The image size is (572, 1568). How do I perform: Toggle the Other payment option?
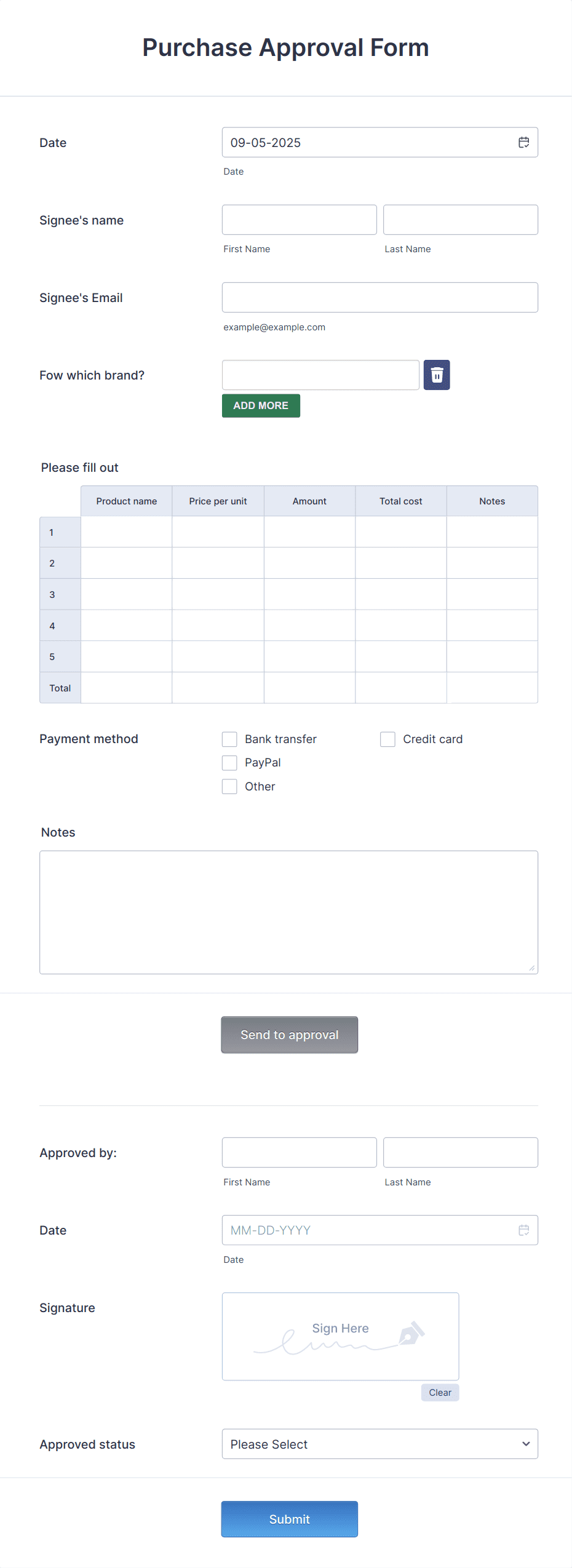coord(229,786)
